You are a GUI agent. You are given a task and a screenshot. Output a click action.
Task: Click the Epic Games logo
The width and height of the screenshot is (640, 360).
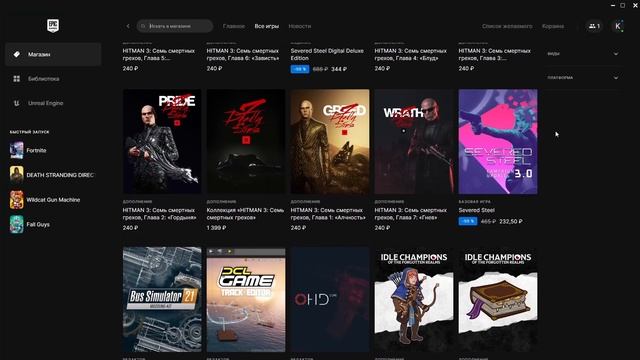pyautogui.click(x=53, y=26)
